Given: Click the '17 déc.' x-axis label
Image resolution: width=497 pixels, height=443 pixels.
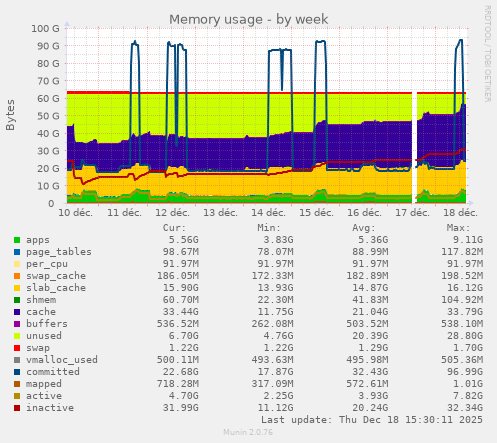Looking at the screenshot, I should pyautogui.click(x=412, y=213).
